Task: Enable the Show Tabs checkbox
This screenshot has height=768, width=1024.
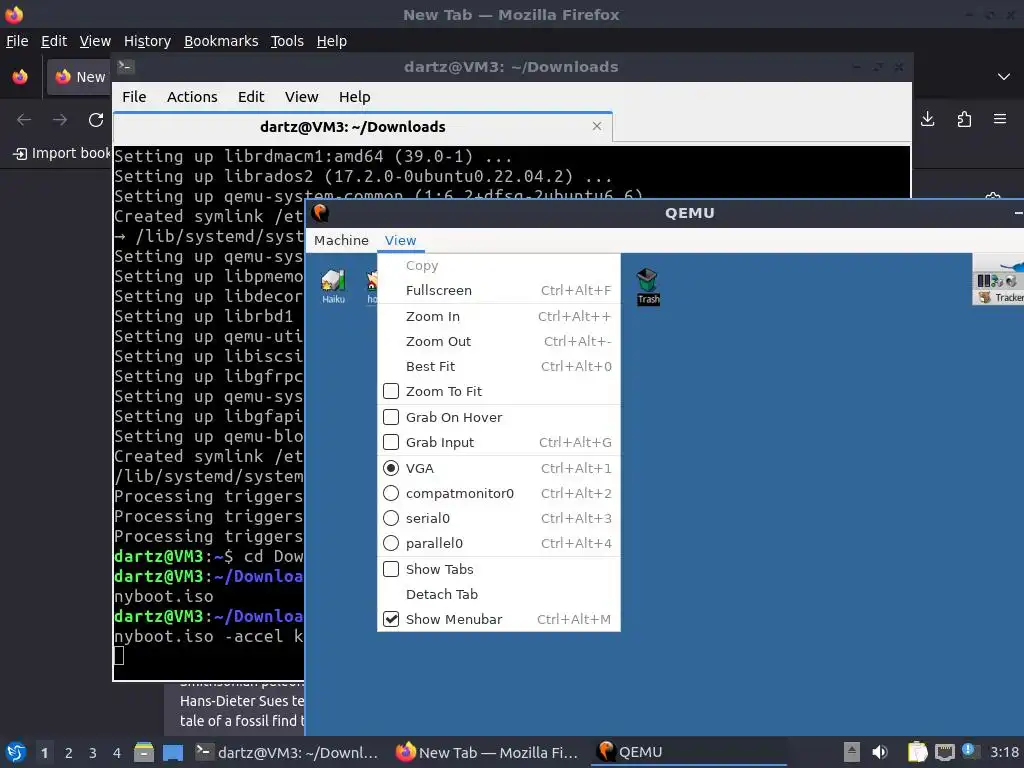Action: [x=391, y=569]
